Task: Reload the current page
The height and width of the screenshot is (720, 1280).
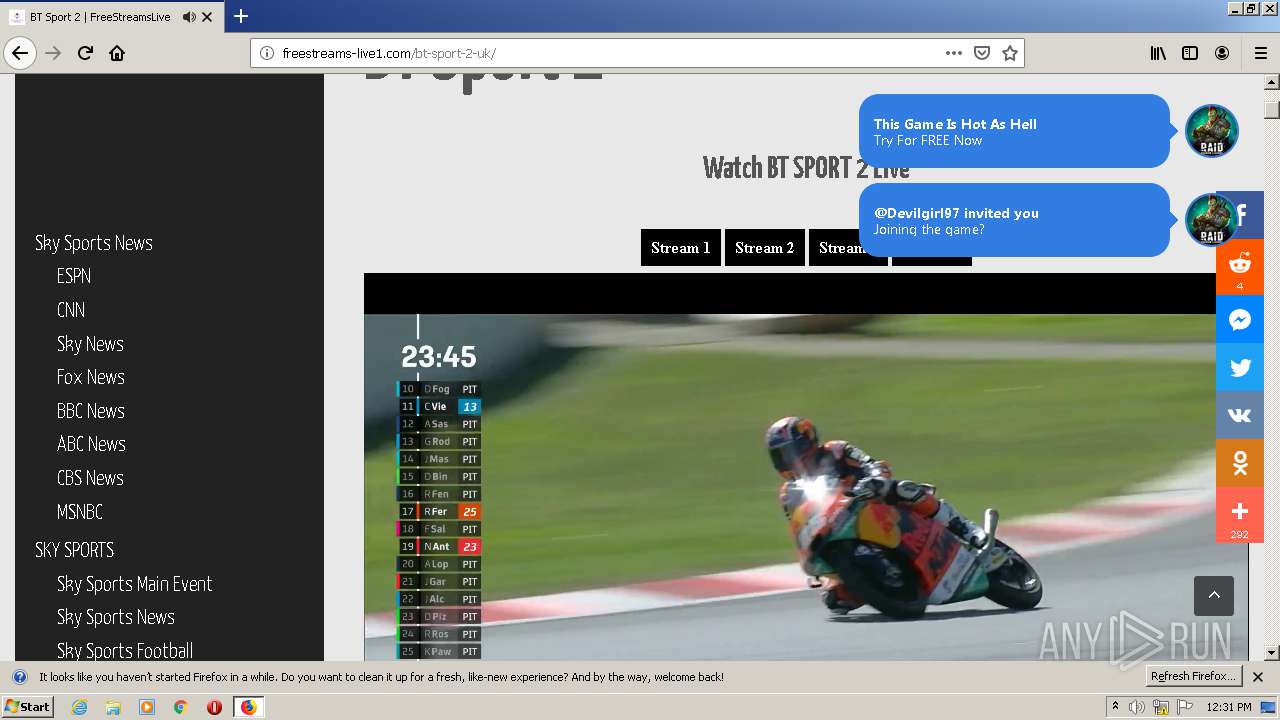Action: pos(86,53)
